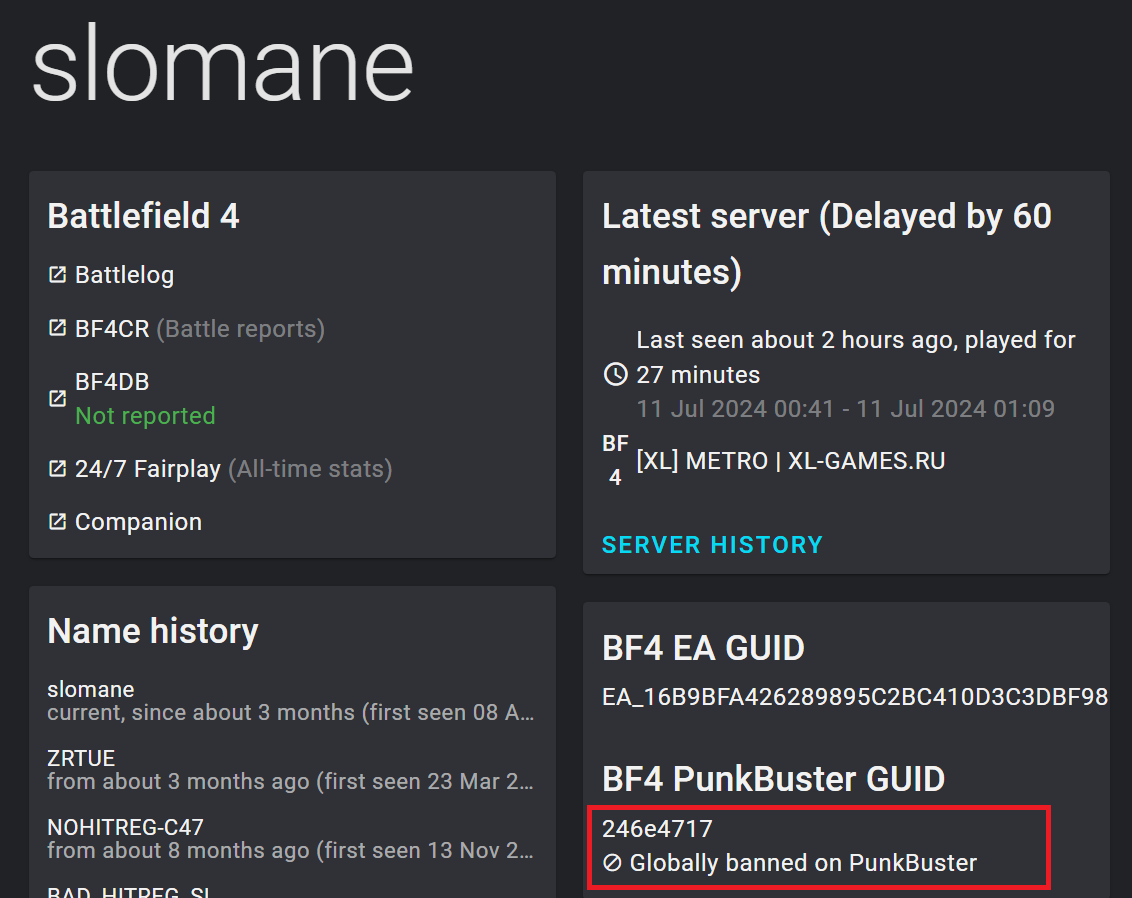The image size is (1132, 898).
Task: Click the PunkBuster GUID 246e4717
Action: (x=657, y=829)
